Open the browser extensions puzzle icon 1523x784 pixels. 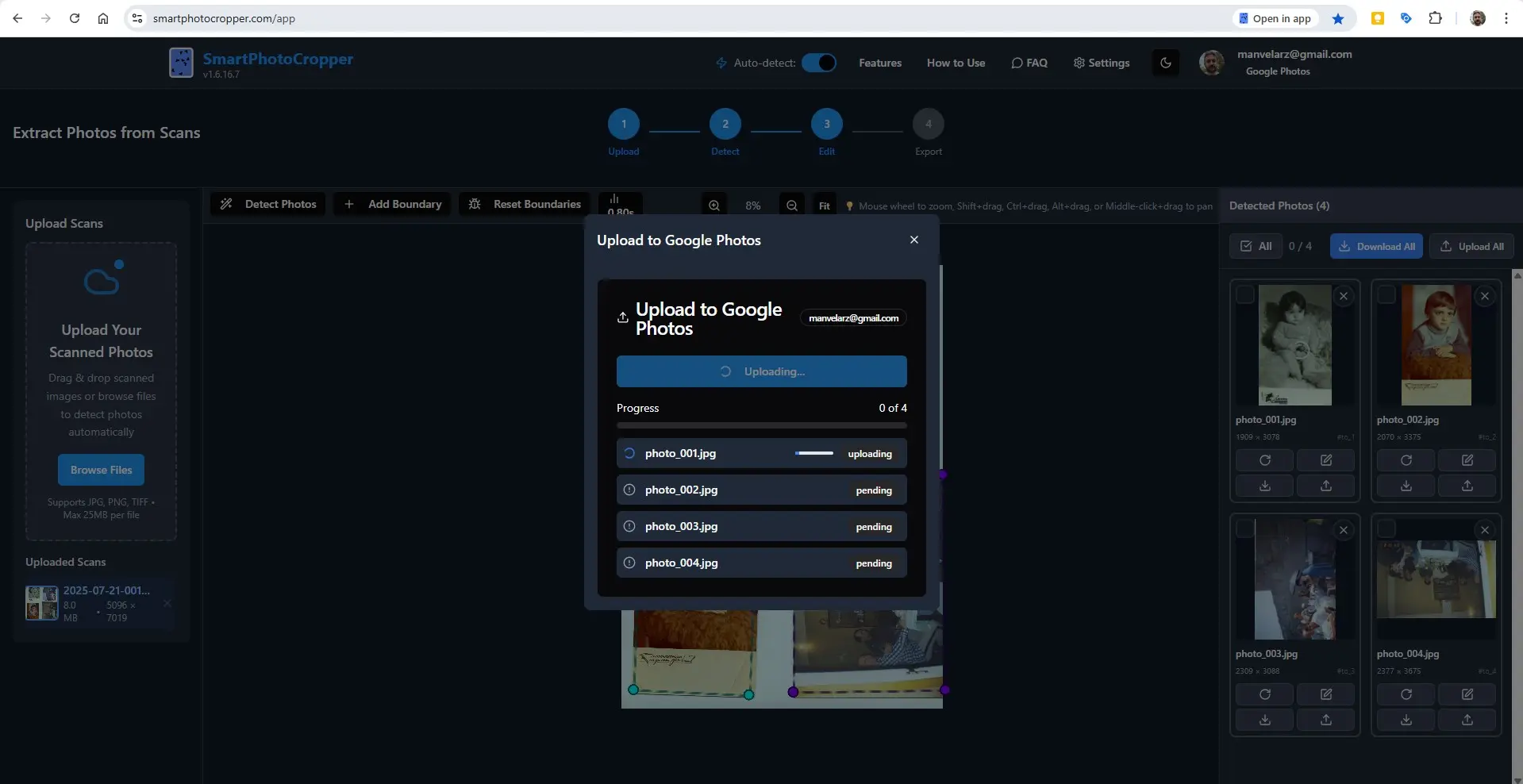(x=1435, y=18)
